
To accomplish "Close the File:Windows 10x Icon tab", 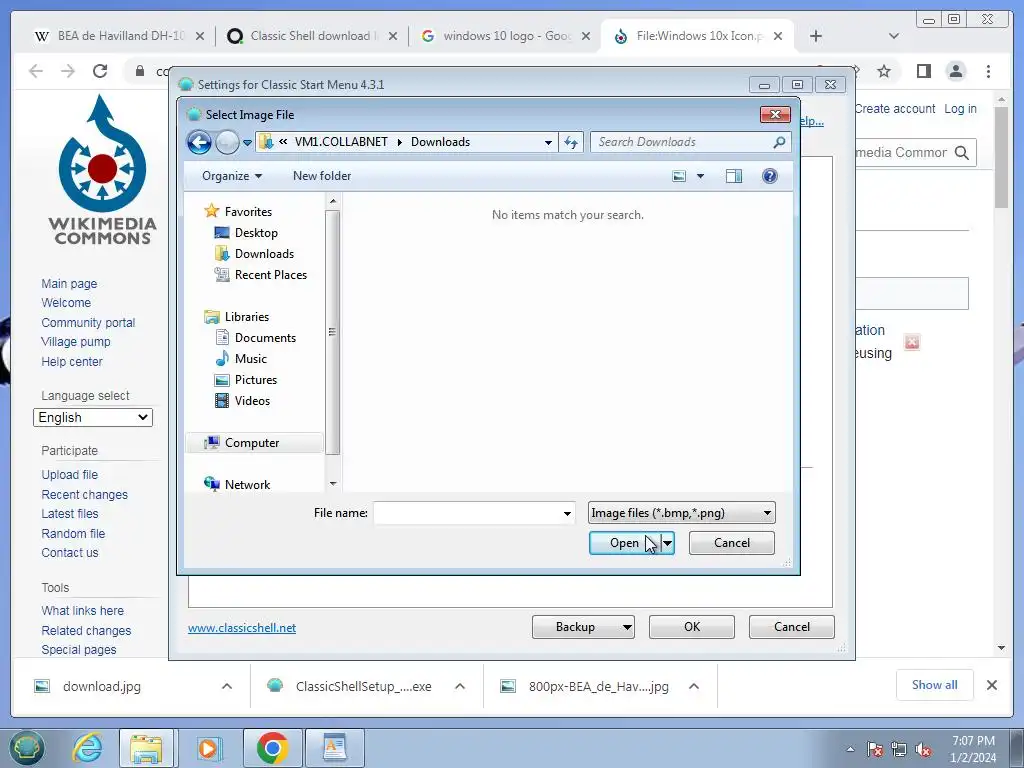I will pyautogui.click(x=778, y=37).
